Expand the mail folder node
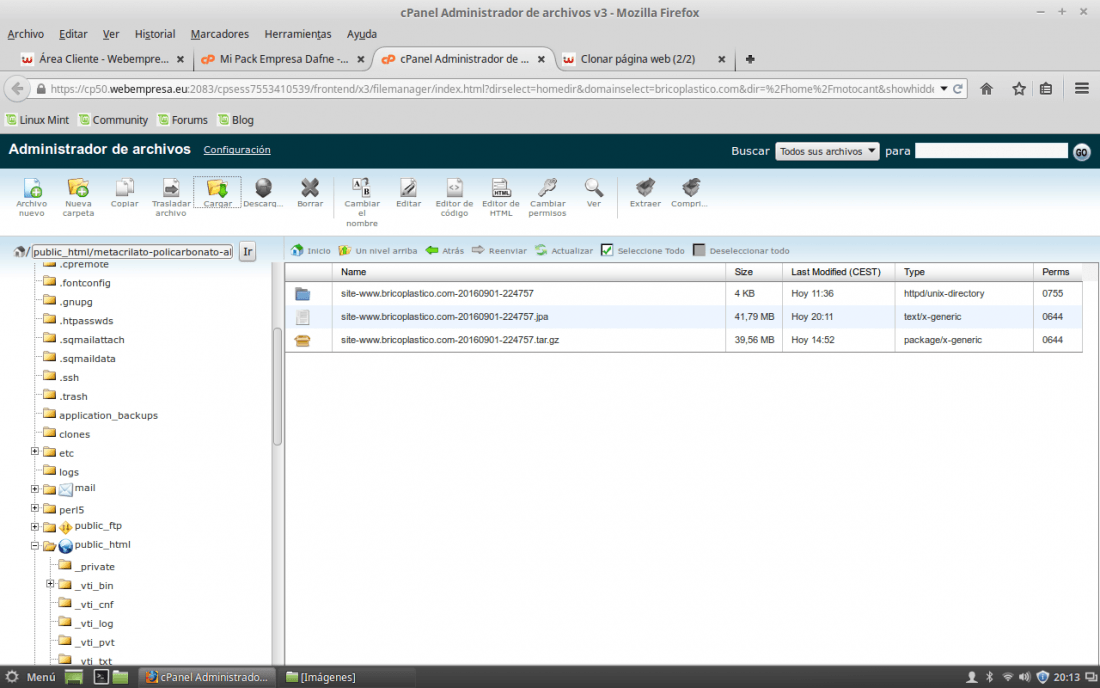The image size is (1100, 688). coord(34,489)
